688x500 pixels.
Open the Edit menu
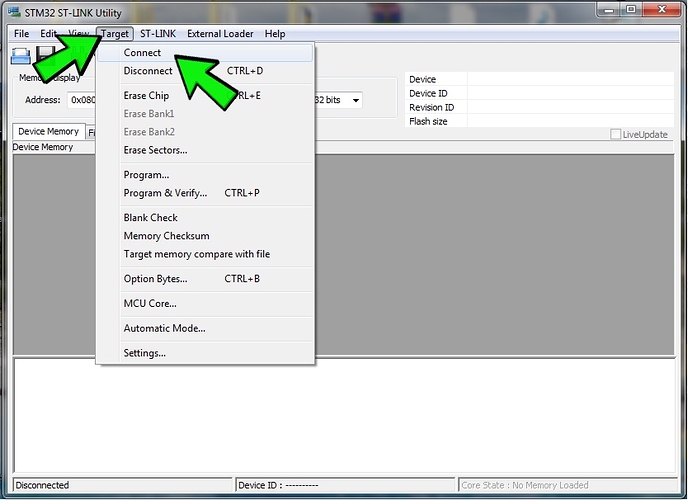pos(48,34)
